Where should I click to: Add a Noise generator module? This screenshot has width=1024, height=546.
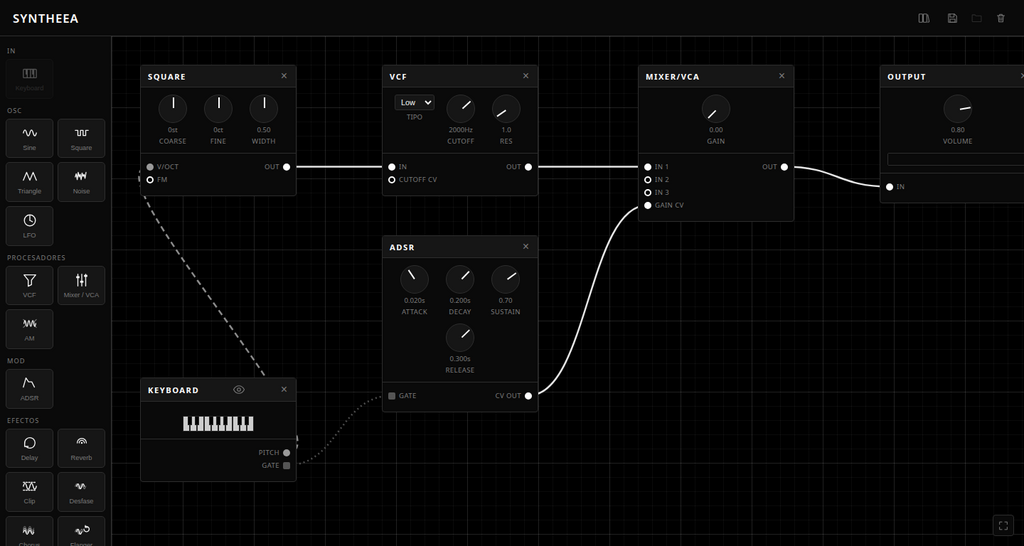click(81, 182)
